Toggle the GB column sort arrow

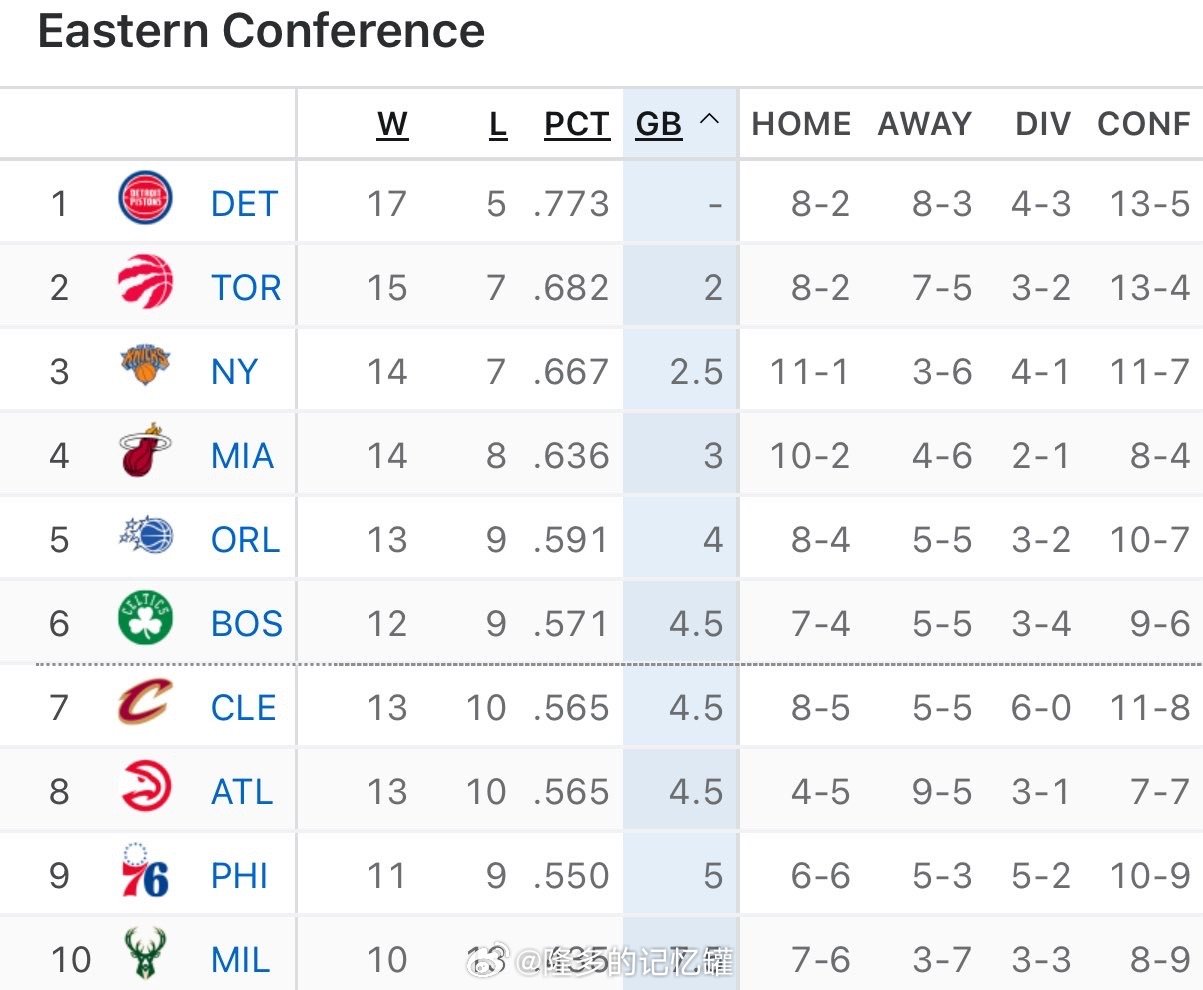pos(709,120)
